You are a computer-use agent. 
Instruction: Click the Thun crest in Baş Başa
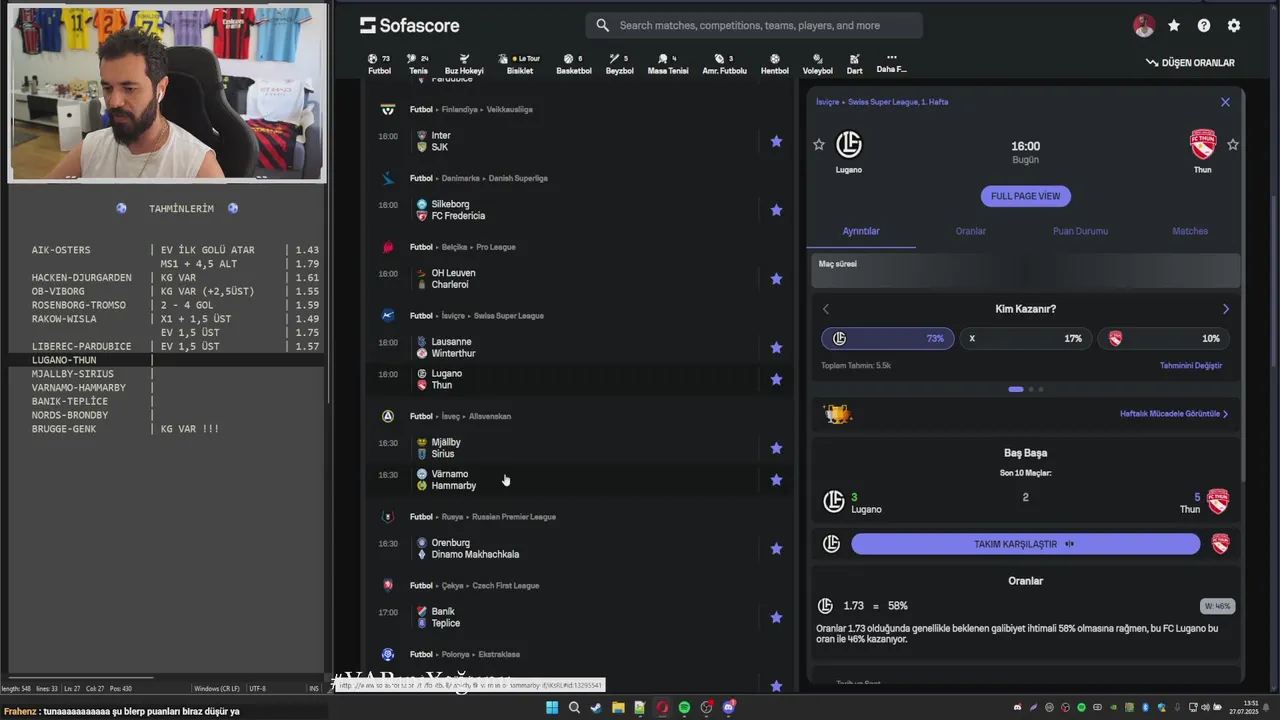coord(1218,501)
